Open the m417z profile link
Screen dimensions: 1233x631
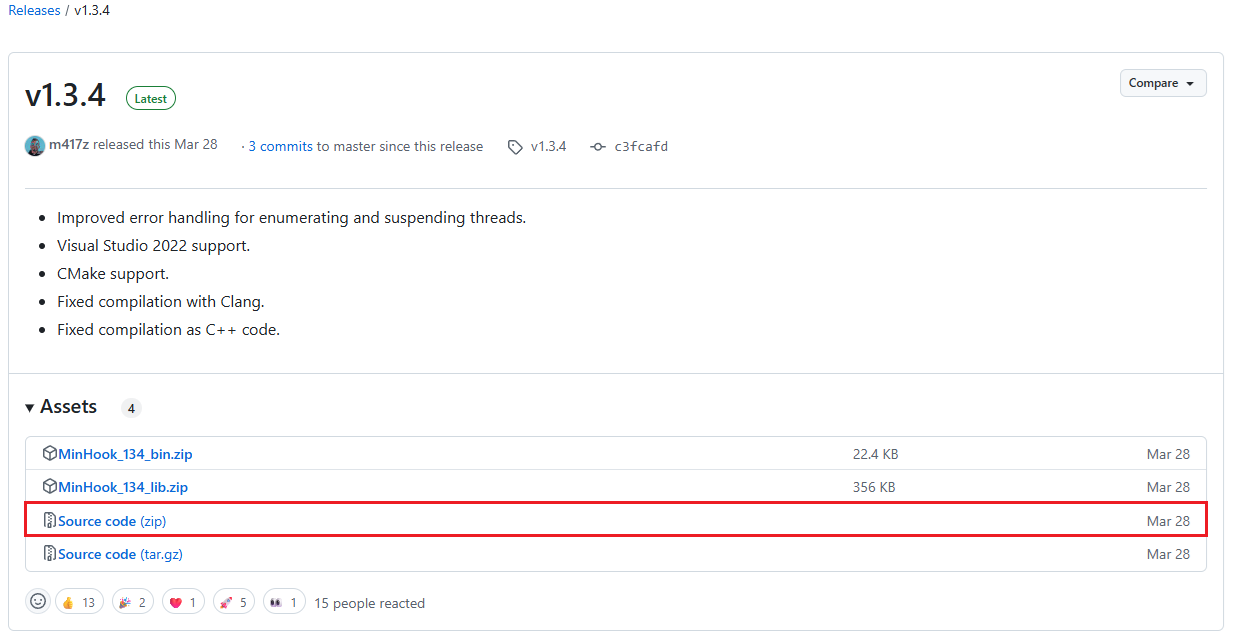coord(69,145)
